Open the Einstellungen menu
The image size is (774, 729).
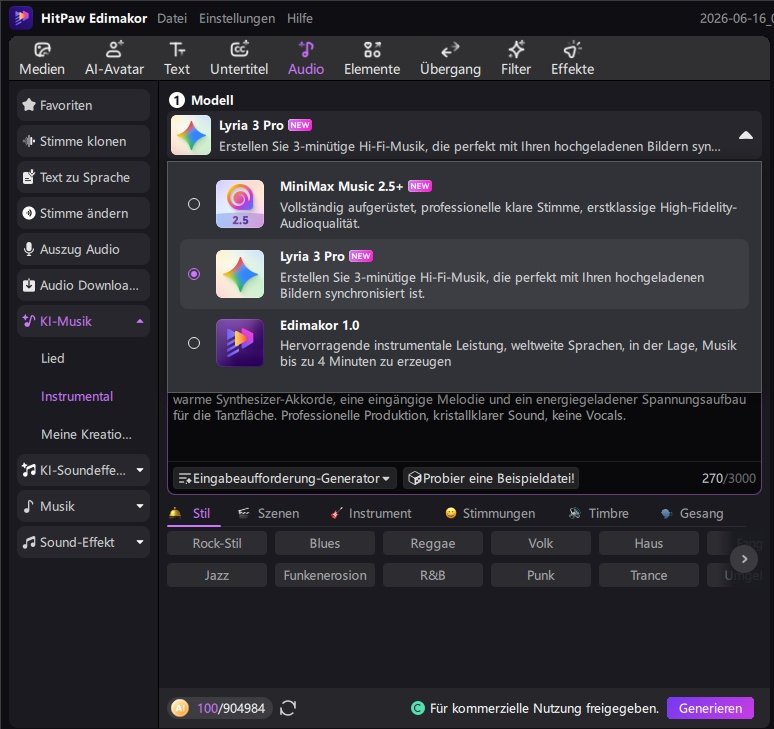(x=237, y=18)
